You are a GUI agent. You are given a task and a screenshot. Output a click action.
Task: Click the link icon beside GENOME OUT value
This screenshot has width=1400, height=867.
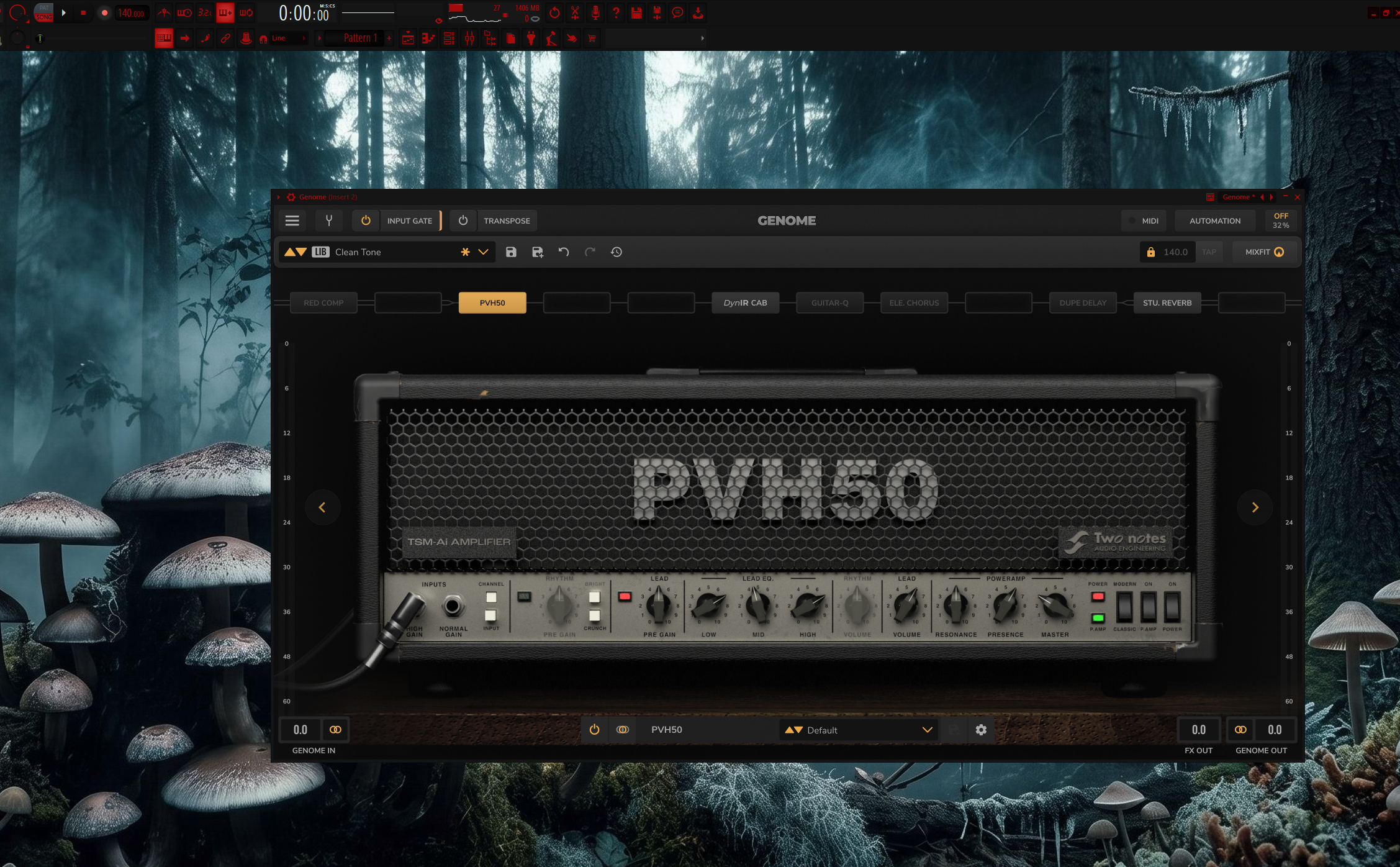[1240, 730]
